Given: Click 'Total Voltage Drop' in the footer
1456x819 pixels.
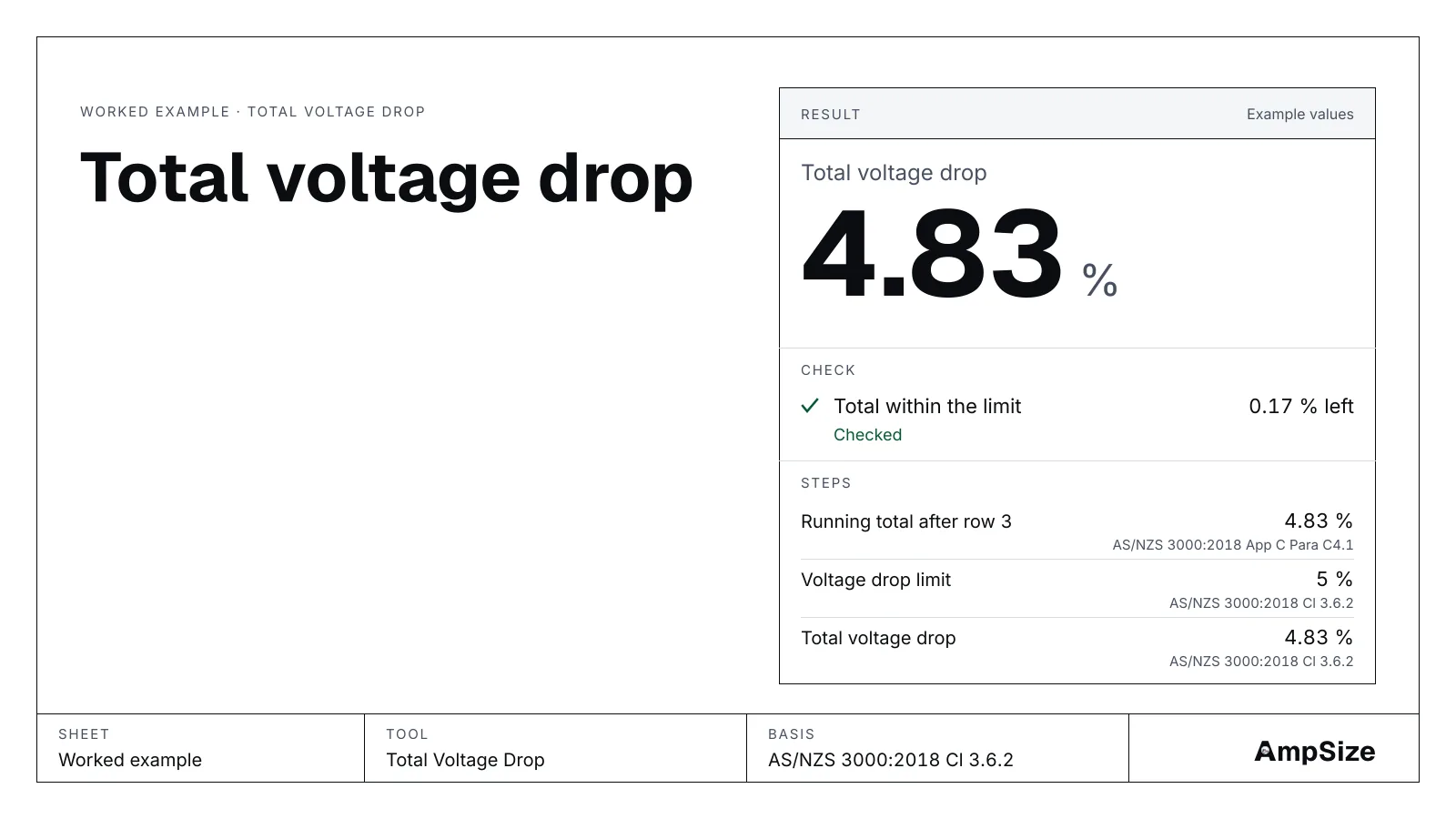Looking at the screenshot, I should (465, 760).
